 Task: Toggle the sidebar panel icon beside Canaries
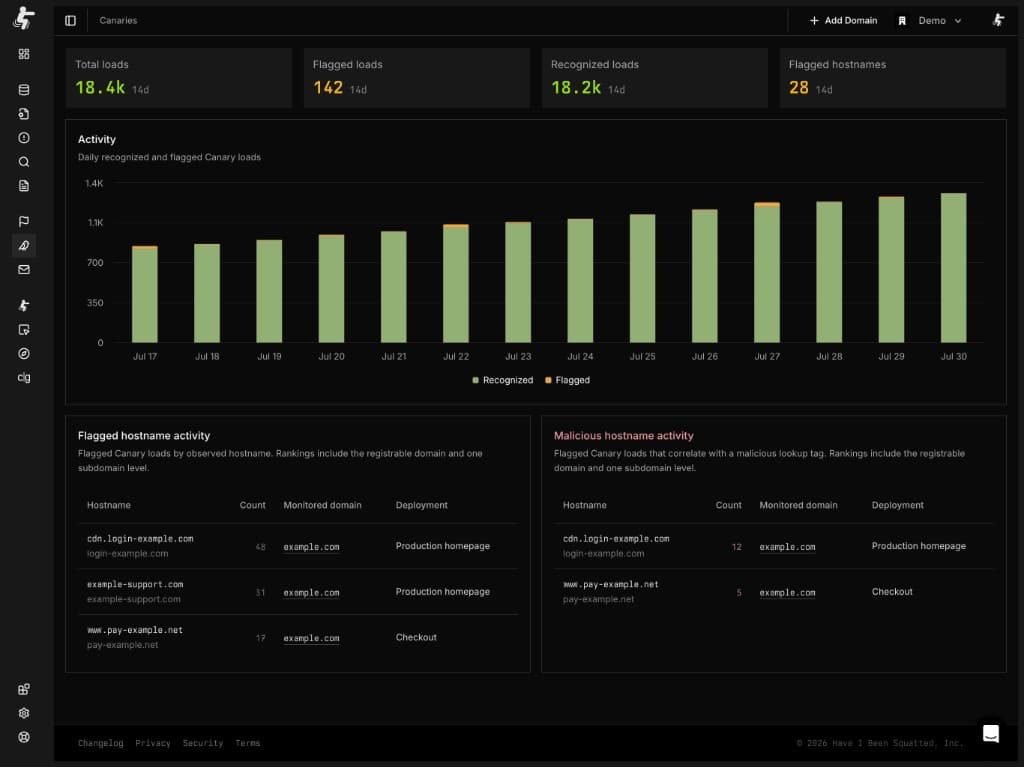(x=71, y=21)
